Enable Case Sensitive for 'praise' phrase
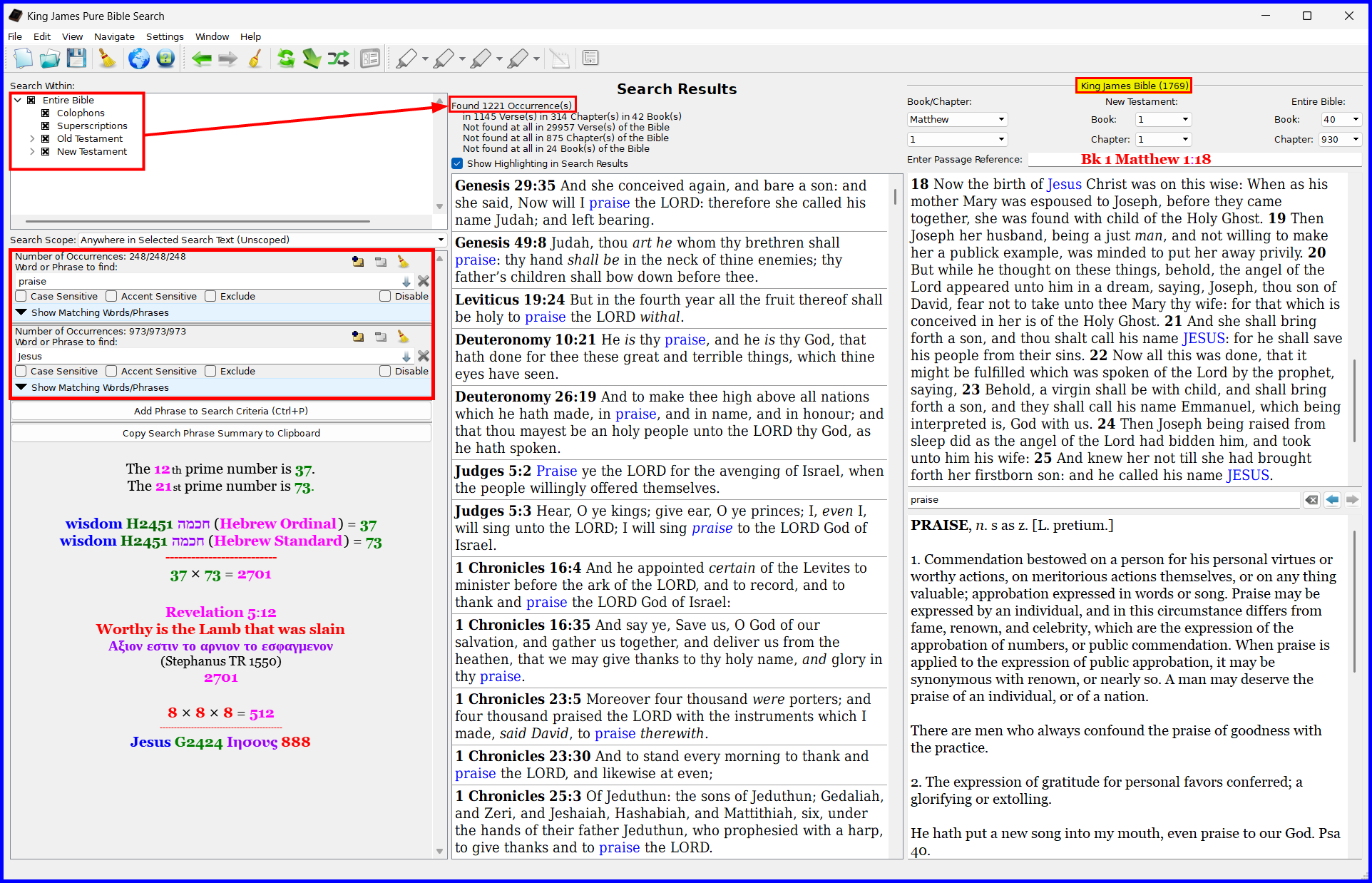The image size is (1372, 883). coord(21,296)
